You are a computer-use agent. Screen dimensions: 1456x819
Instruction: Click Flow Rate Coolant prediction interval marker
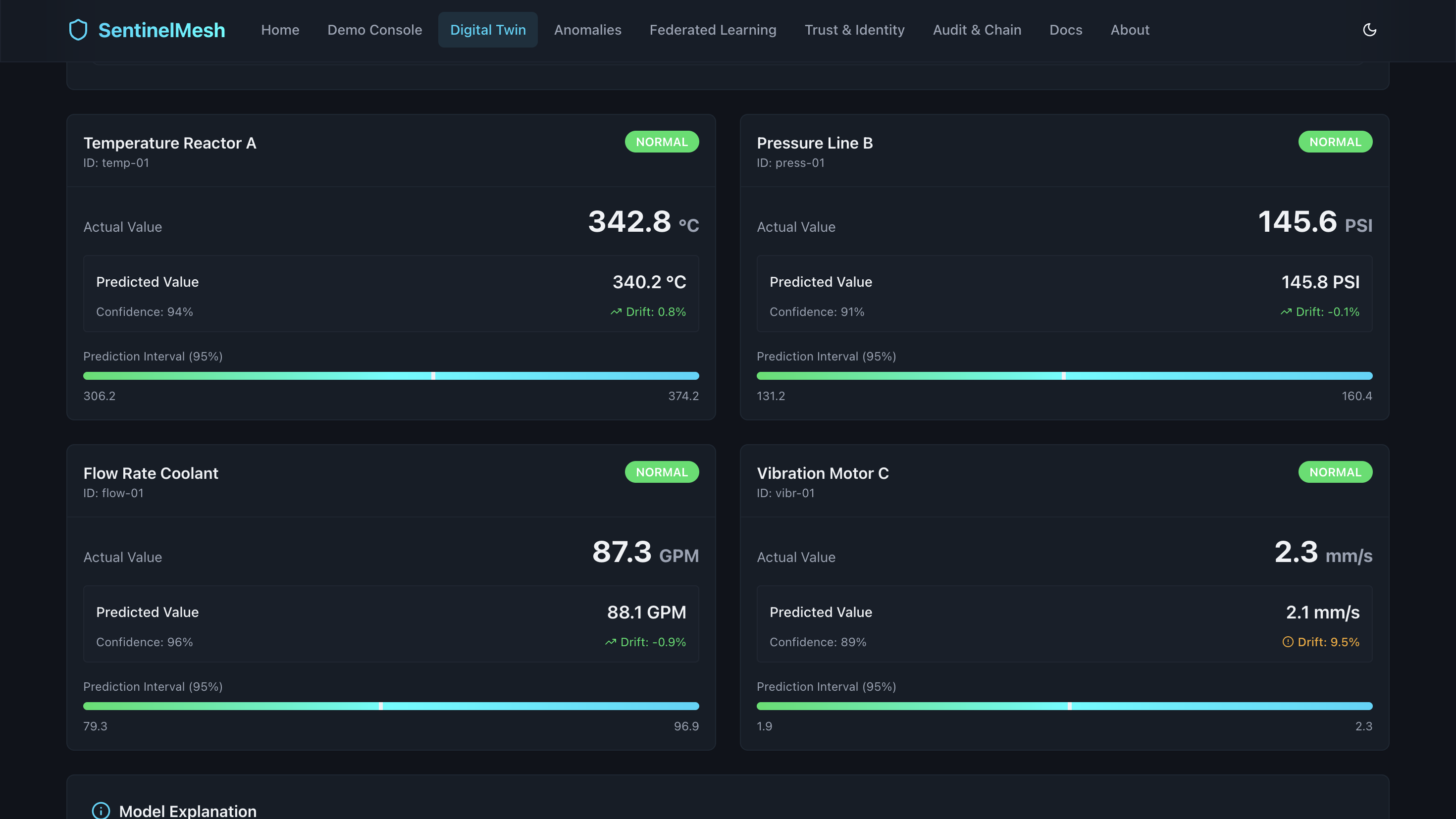click(381, 706)
